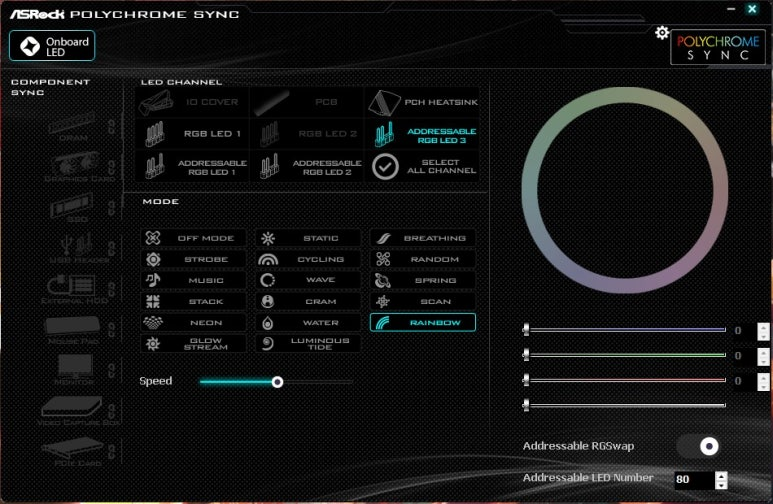Choose Glow Stream lighting mode
This screenshot has width=773, height=504.
point(193,344)
